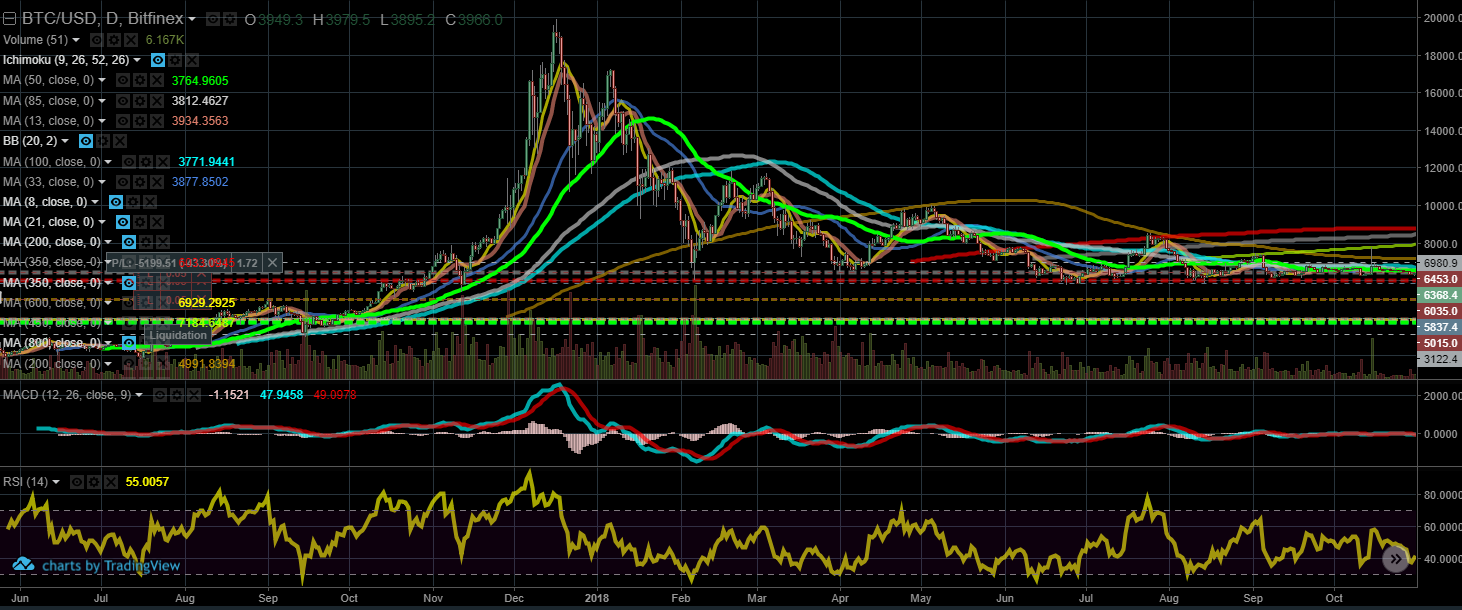Open MA (100, close, 0) settings gear
Viewport: 1462px width, 610px height.
pos(146,162)
